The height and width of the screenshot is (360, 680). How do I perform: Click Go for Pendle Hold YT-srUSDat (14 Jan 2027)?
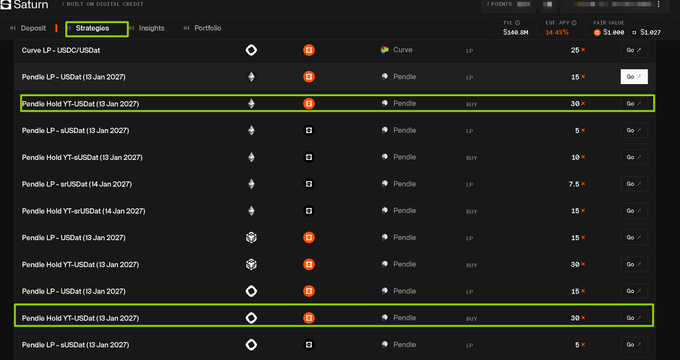[634, 211]
